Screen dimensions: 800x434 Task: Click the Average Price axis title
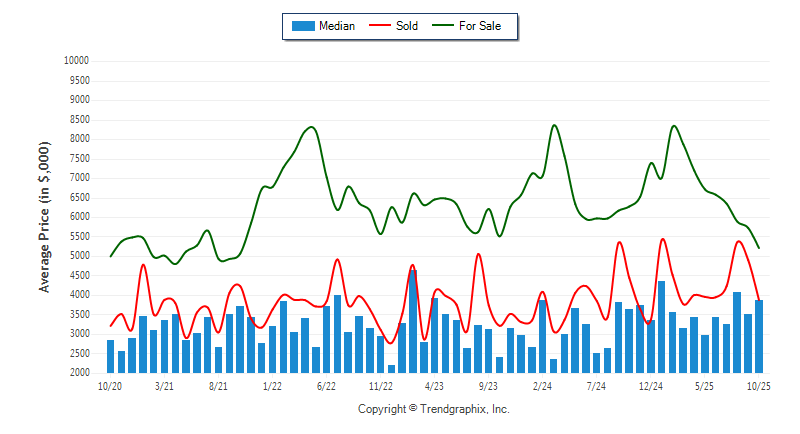(45, 217)
